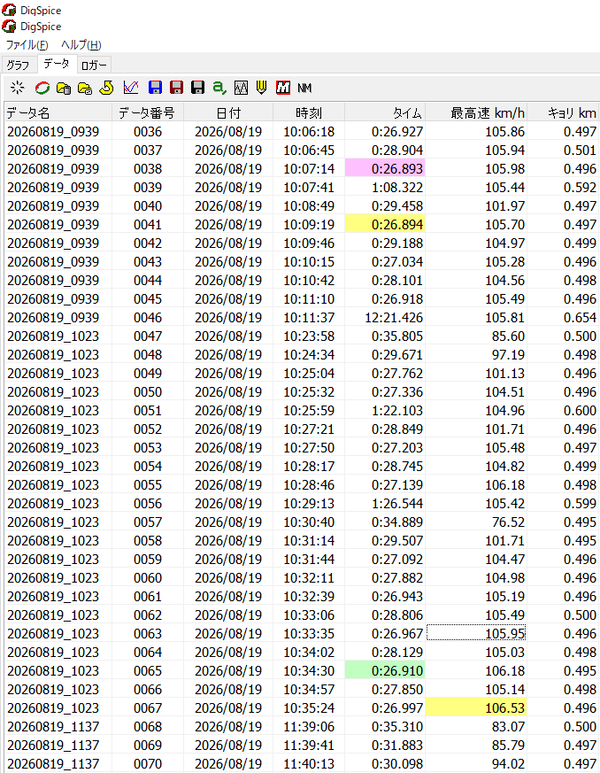Click data number 0044
600x773 pixels.
click(x=147, y=280)
